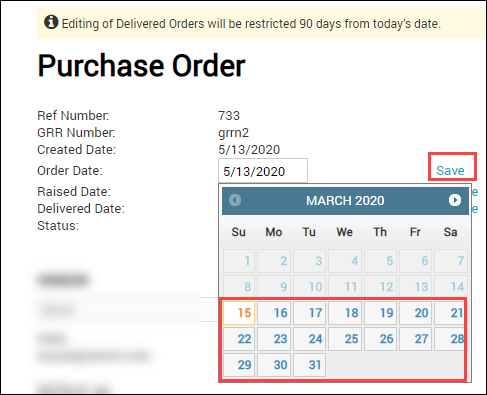Screen dimensions: 487x395
Task: Click the Sa weekday header
Action: (450, 232)
